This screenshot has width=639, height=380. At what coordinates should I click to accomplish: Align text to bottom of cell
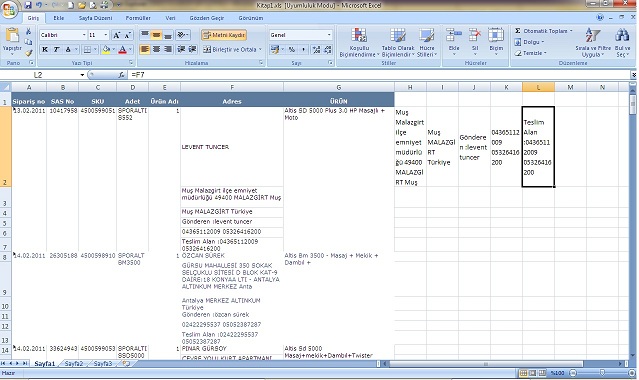(x=167, y=35)
